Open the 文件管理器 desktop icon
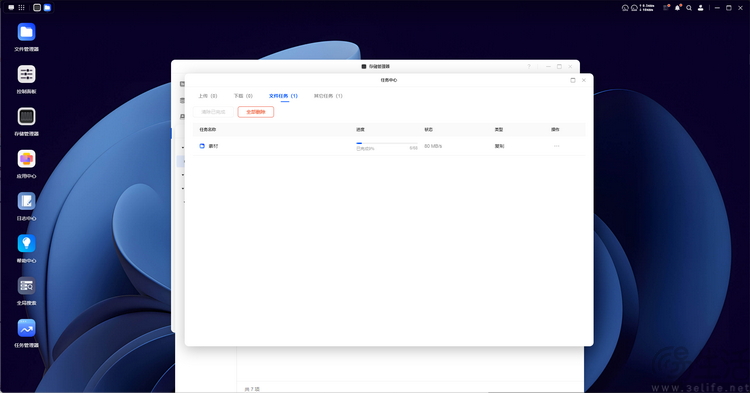Screen dimensions: 750x393 pos(26,32)
